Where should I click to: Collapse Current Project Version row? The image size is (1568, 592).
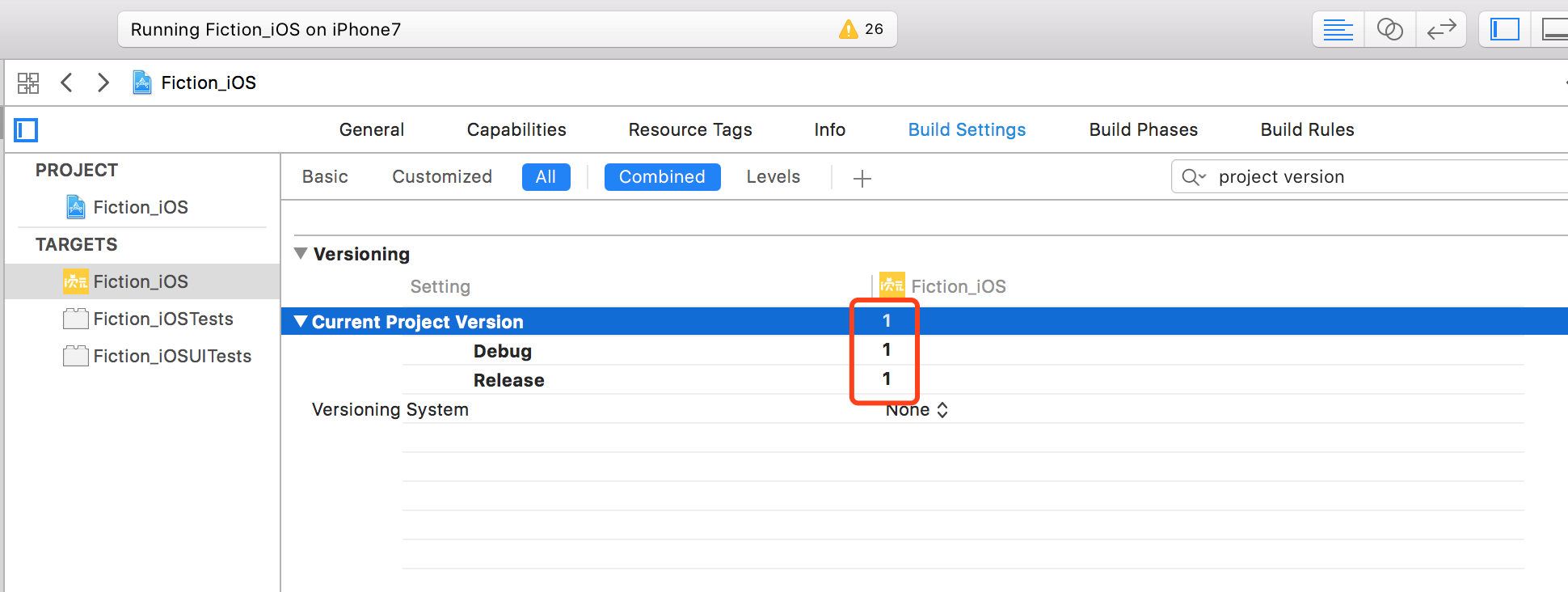(301, 322)
